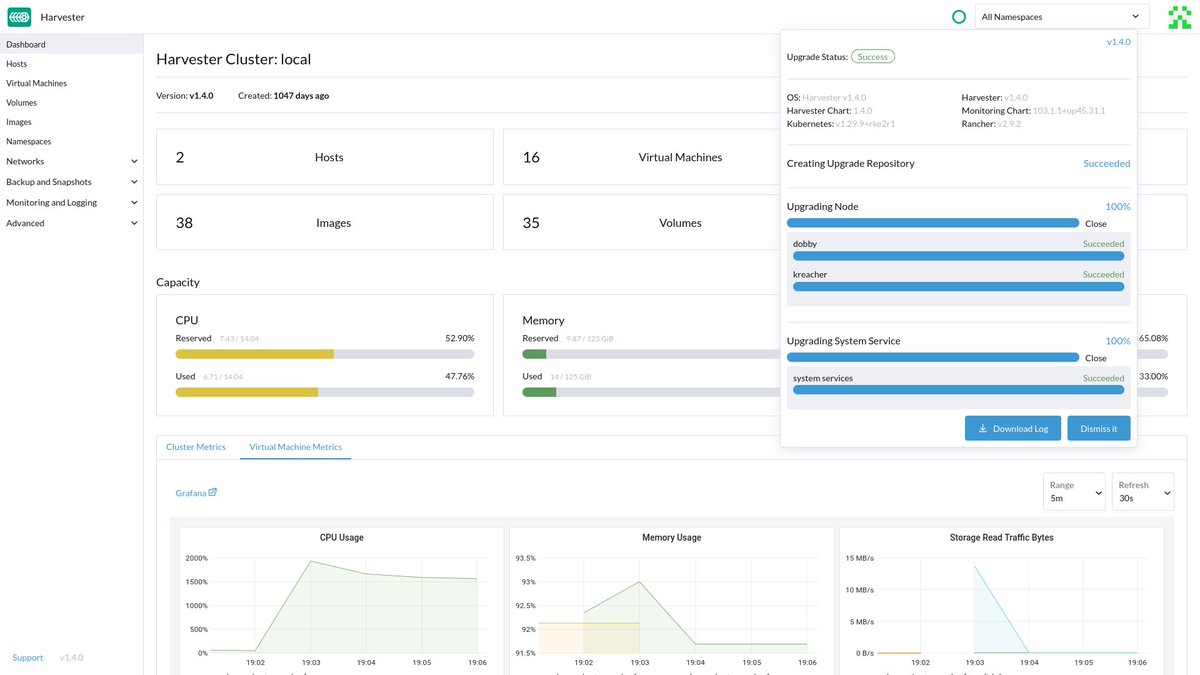1200x675 pixels.
Task: Click the Memory Used progress bar
Action: [651, 392]
